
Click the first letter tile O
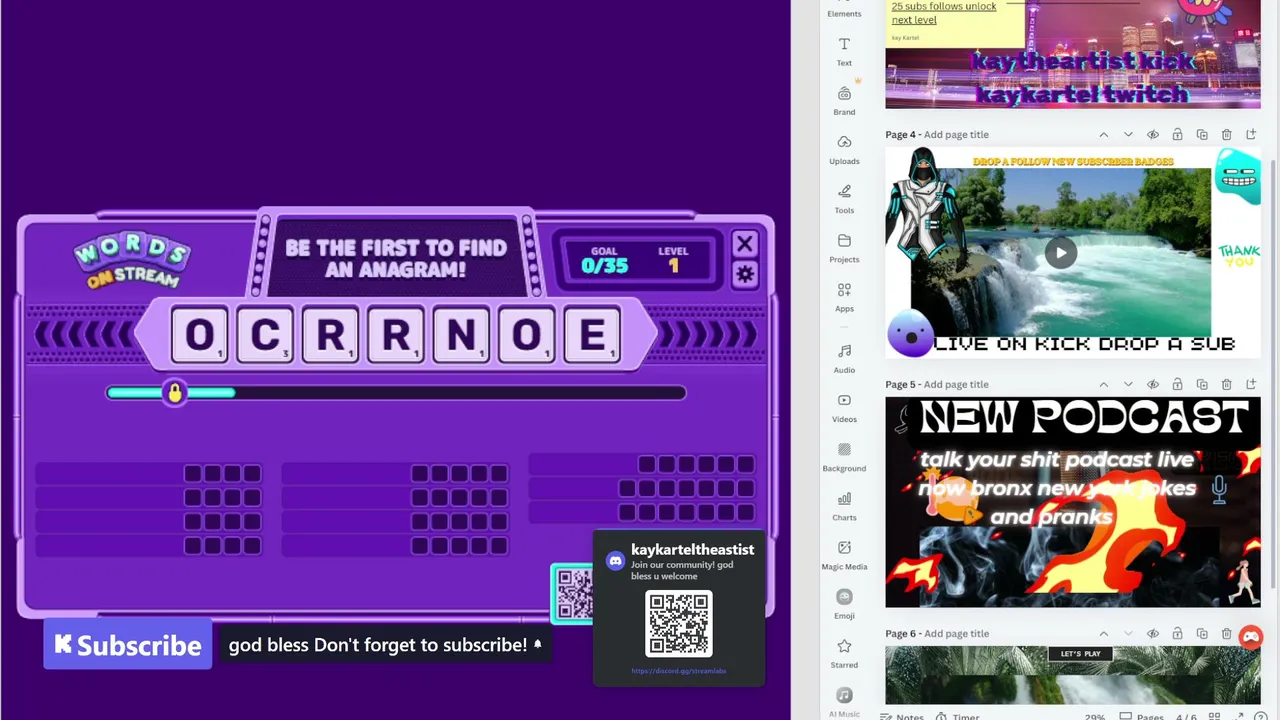[199, 336]
